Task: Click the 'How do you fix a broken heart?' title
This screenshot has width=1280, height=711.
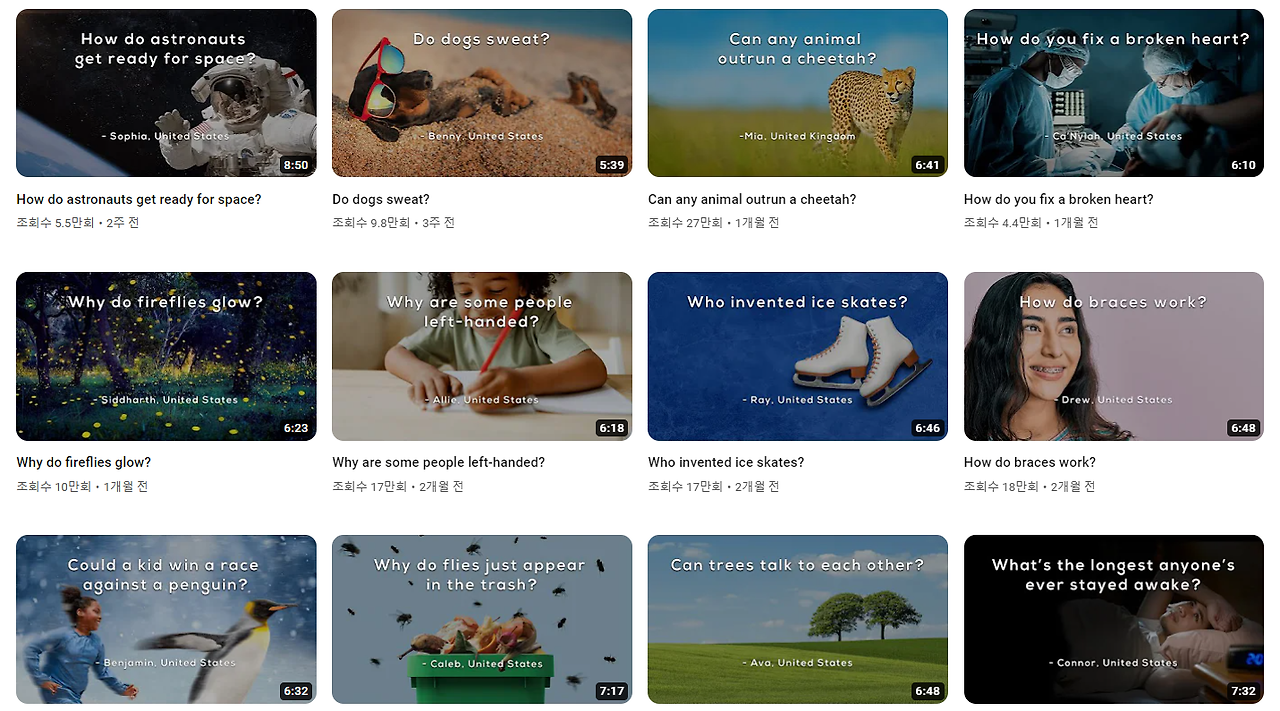Action: (1059, 199)
